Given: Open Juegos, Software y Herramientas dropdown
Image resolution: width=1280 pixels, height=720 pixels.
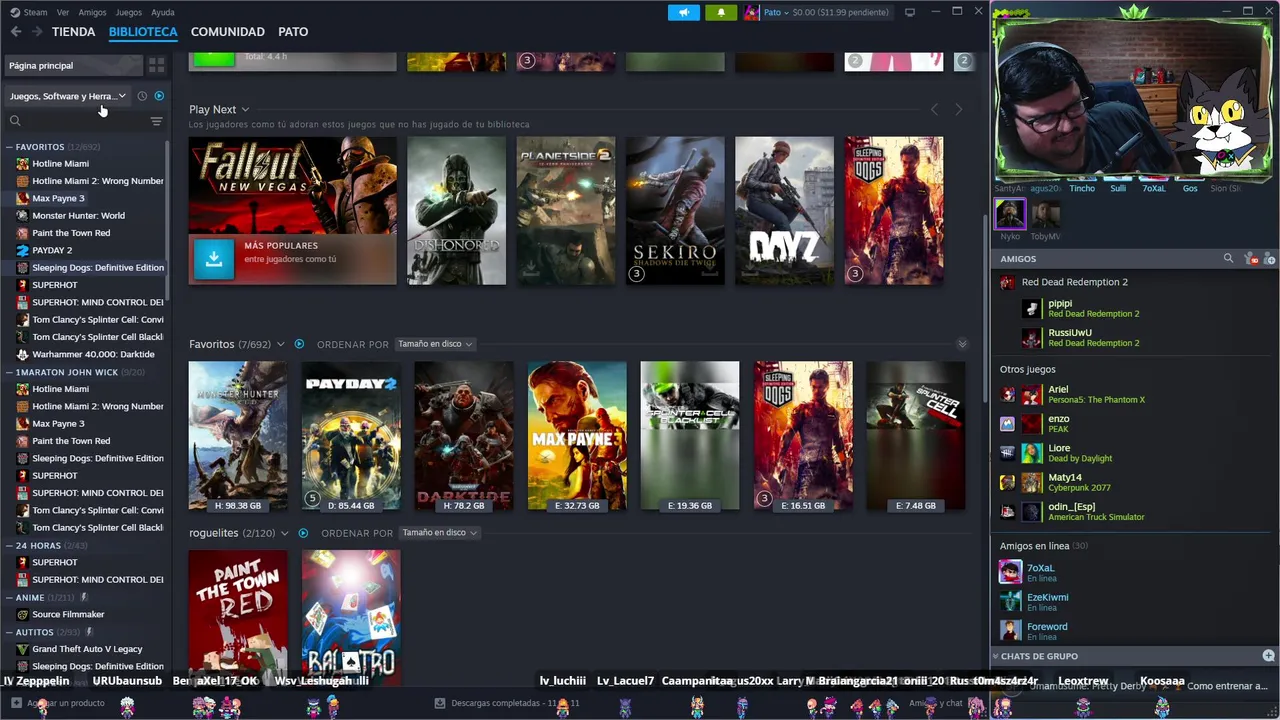Looking at the screenshot, I should (x=67, y=96).
